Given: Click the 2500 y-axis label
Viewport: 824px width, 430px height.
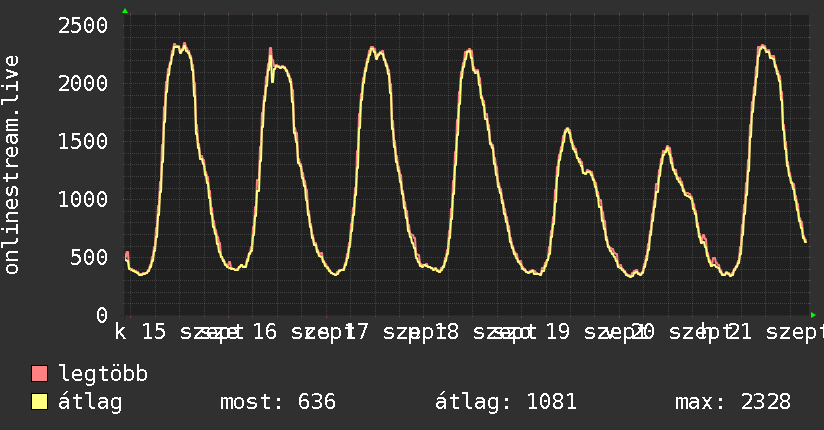Looking at the screenshot, I should (83, 25).
